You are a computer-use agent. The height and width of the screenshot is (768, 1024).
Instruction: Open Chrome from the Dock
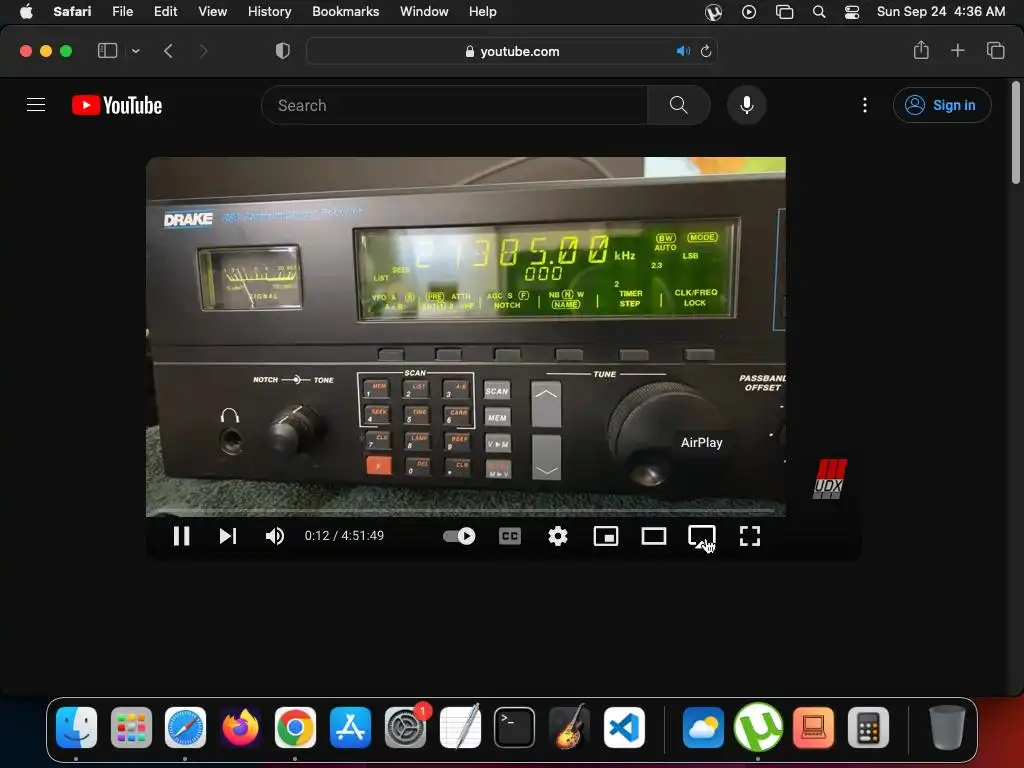coord(295,727)
